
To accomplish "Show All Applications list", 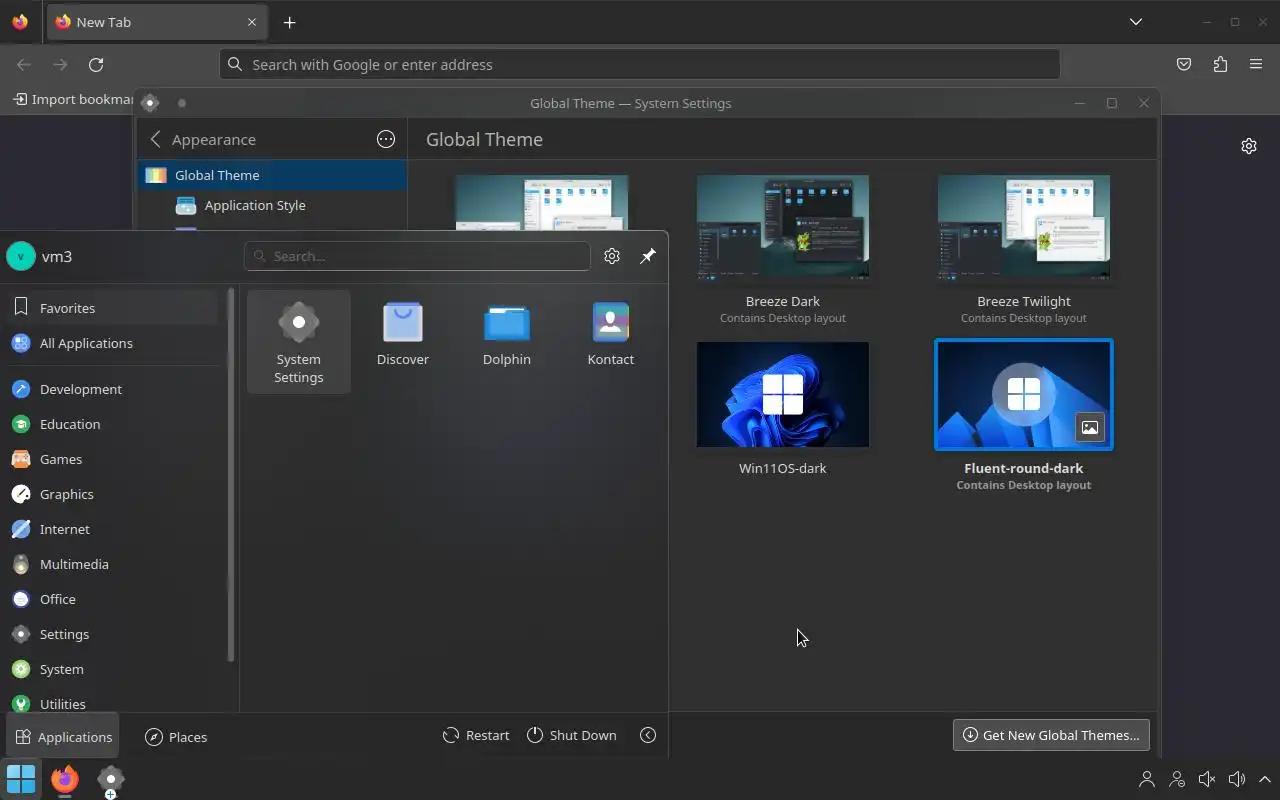I will [112, 343].
